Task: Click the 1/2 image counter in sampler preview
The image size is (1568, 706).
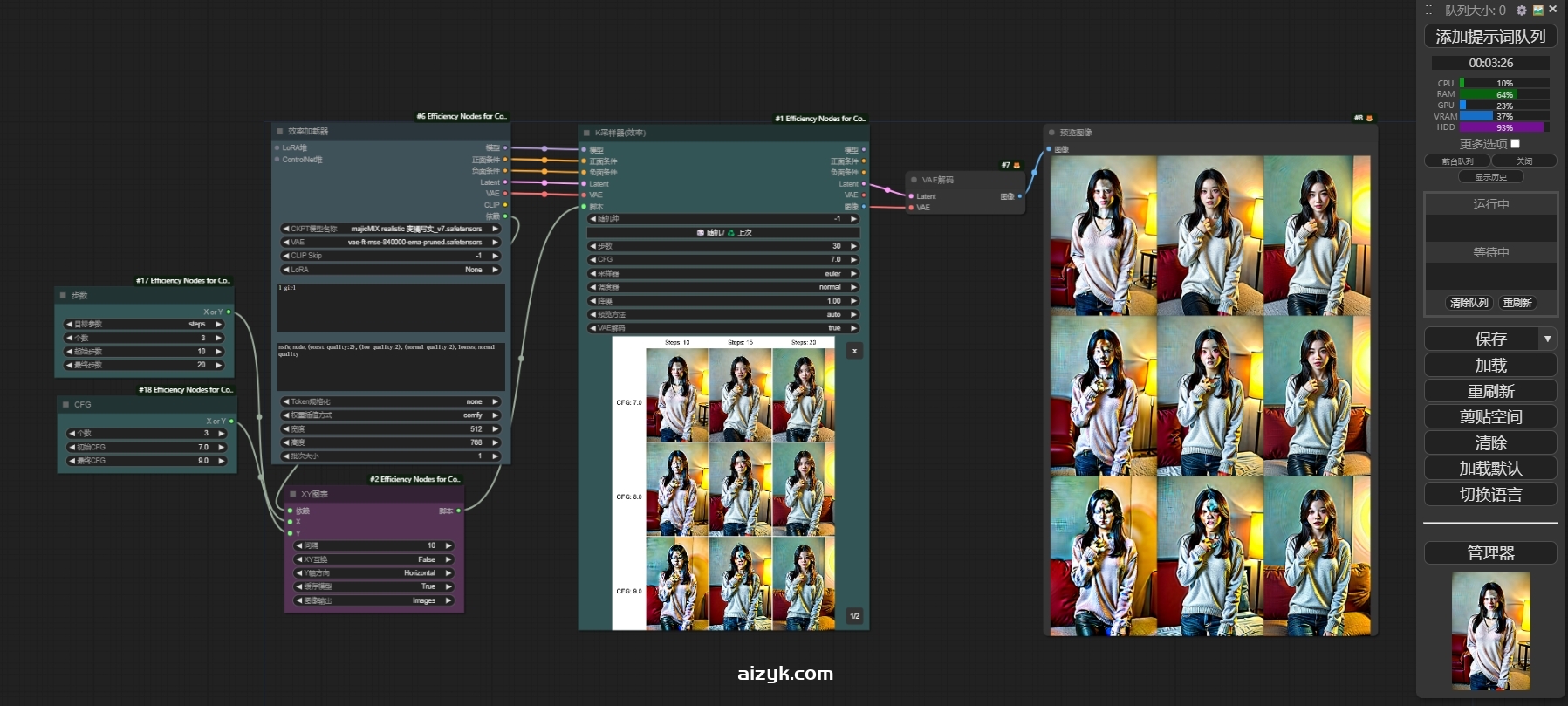Action: point(854,616)
